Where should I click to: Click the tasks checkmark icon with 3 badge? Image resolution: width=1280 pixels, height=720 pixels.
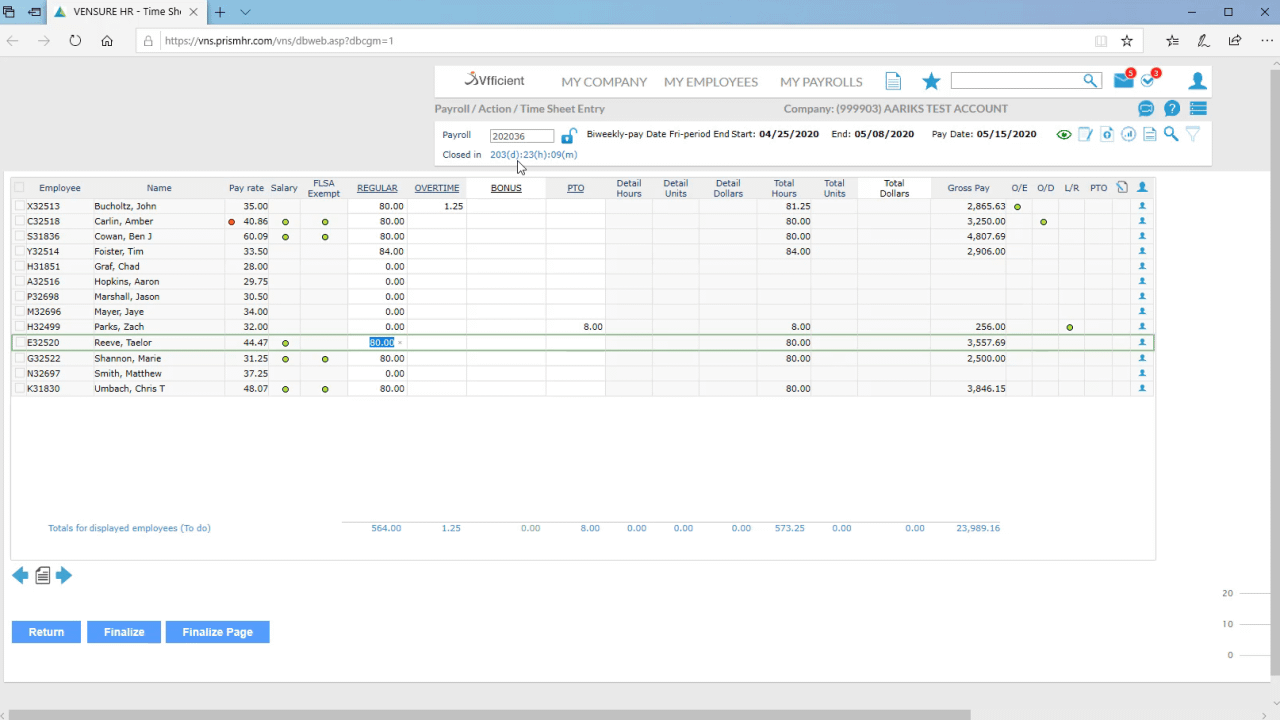click(1148, 81)
